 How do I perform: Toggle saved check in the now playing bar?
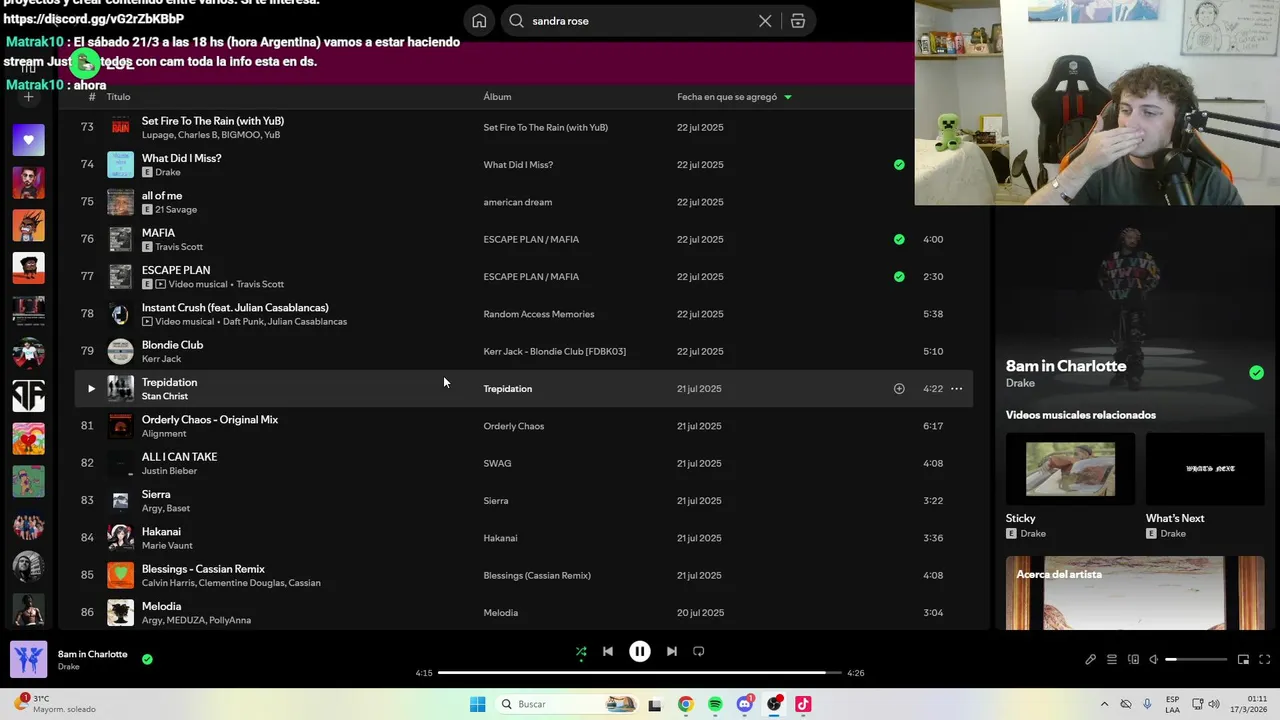[147, 659]
